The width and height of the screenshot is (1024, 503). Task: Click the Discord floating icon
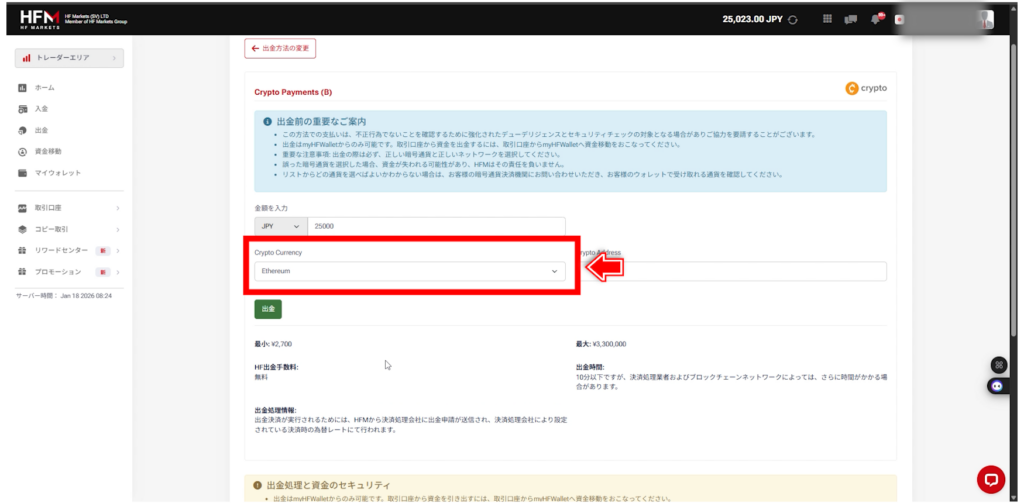(995, 386)
